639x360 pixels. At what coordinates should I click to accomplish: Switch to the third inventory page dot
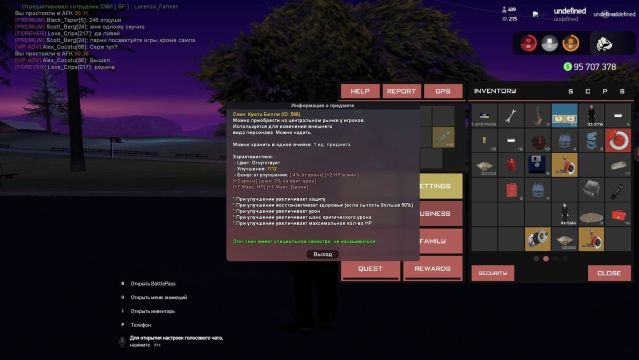555,258
